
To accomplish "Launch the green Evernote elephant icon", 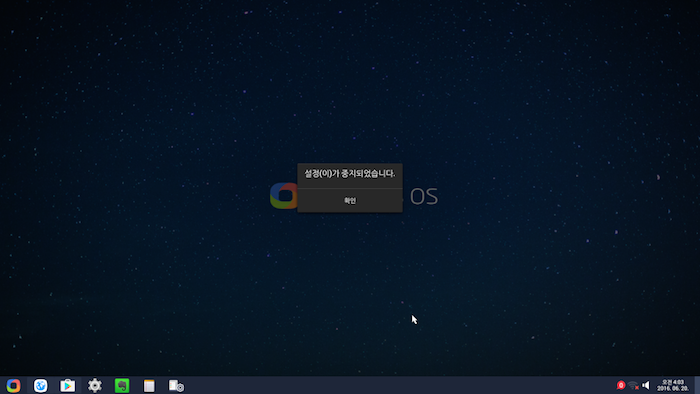I will pyautogui.click(x=122, y=386).
